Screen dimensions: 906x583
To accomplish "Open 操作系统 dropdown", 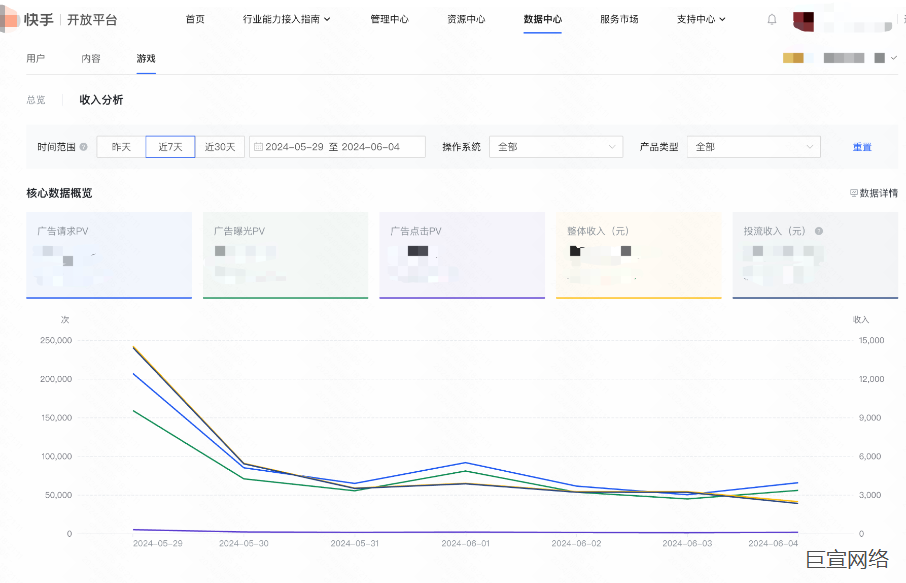I will [x=556, y=147].
